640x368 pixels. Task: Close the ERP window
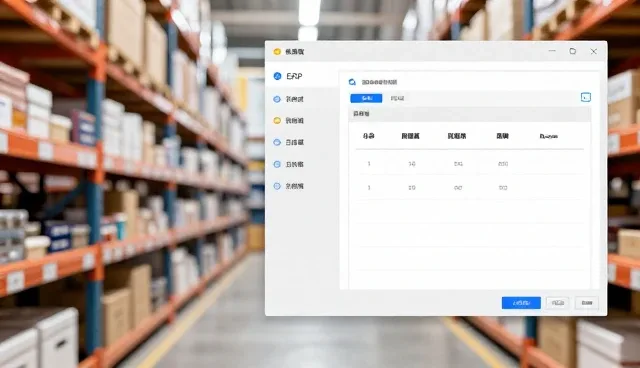click(593, 51)
